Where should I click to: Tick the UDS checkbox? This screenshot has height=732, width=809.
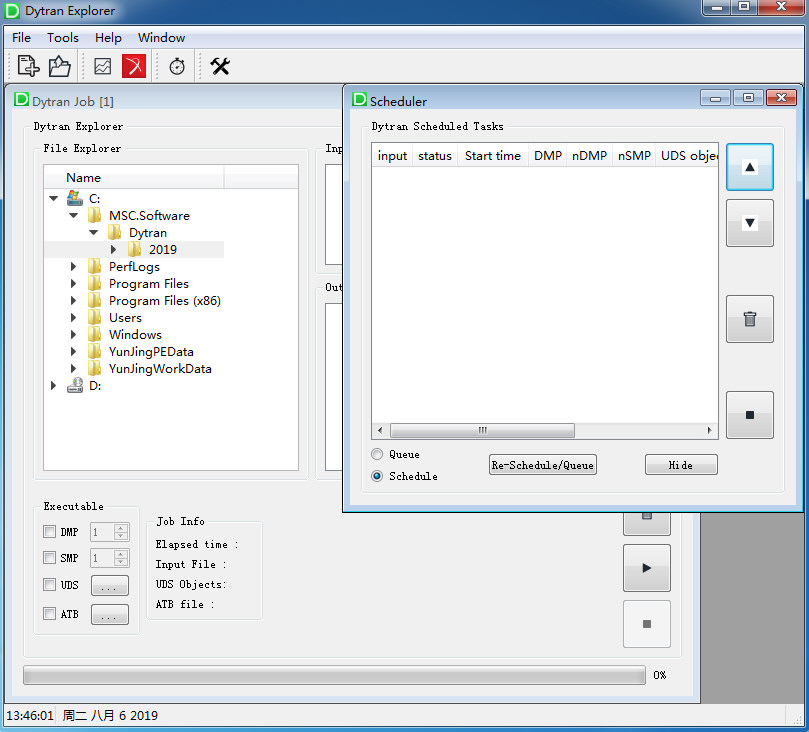50,585
